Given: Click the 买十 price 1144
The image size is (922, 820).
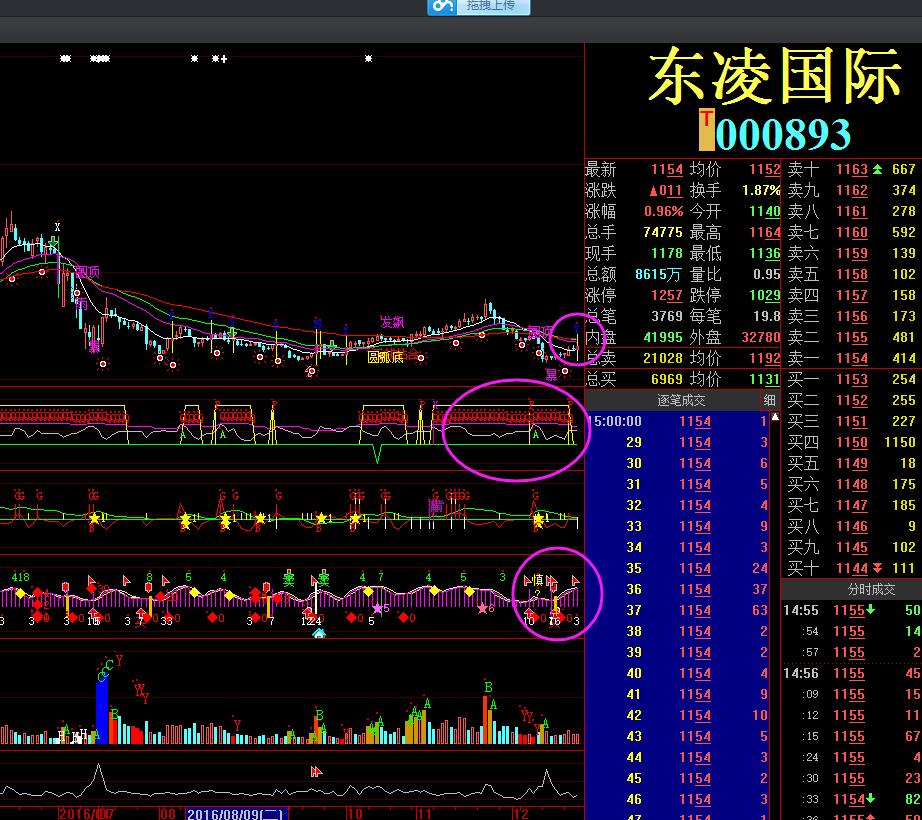Looking at the screenshot, I should [852, 568].
